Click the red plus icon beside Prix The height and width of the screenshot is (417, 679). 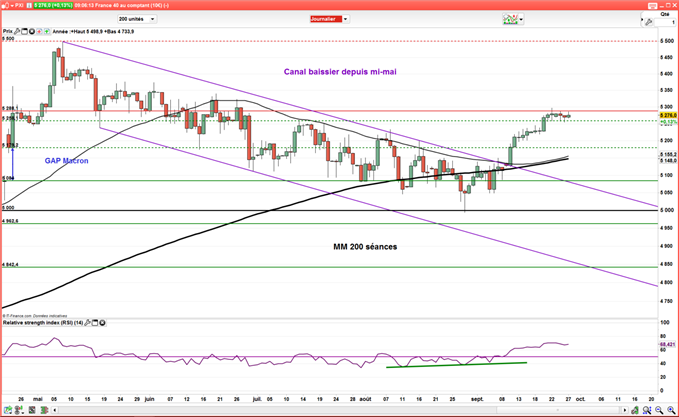pyautogui.click(x=39, y=31)
